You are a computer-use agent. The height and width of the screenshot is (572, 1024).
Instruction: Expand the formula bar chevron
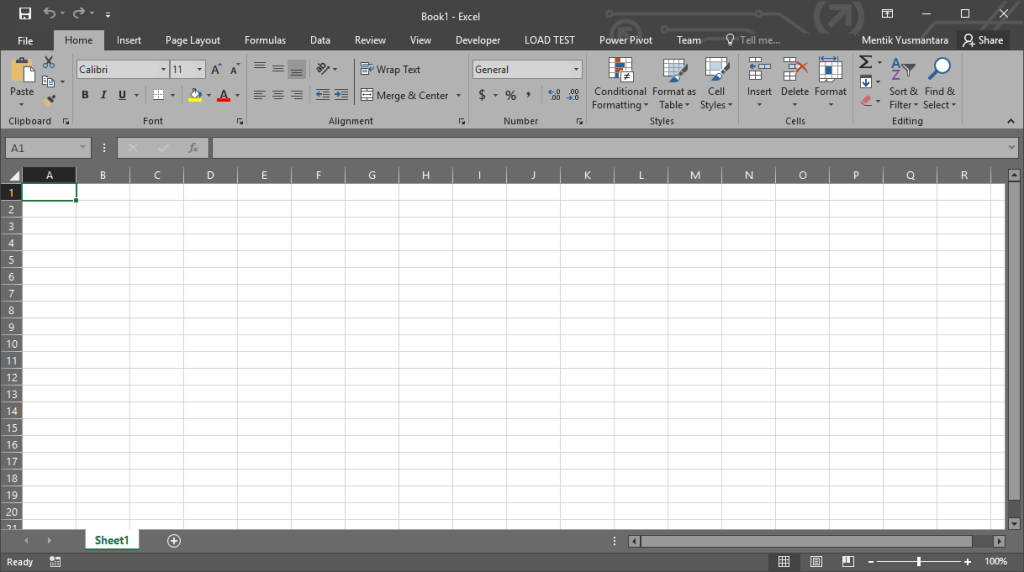coord(1011,148)
